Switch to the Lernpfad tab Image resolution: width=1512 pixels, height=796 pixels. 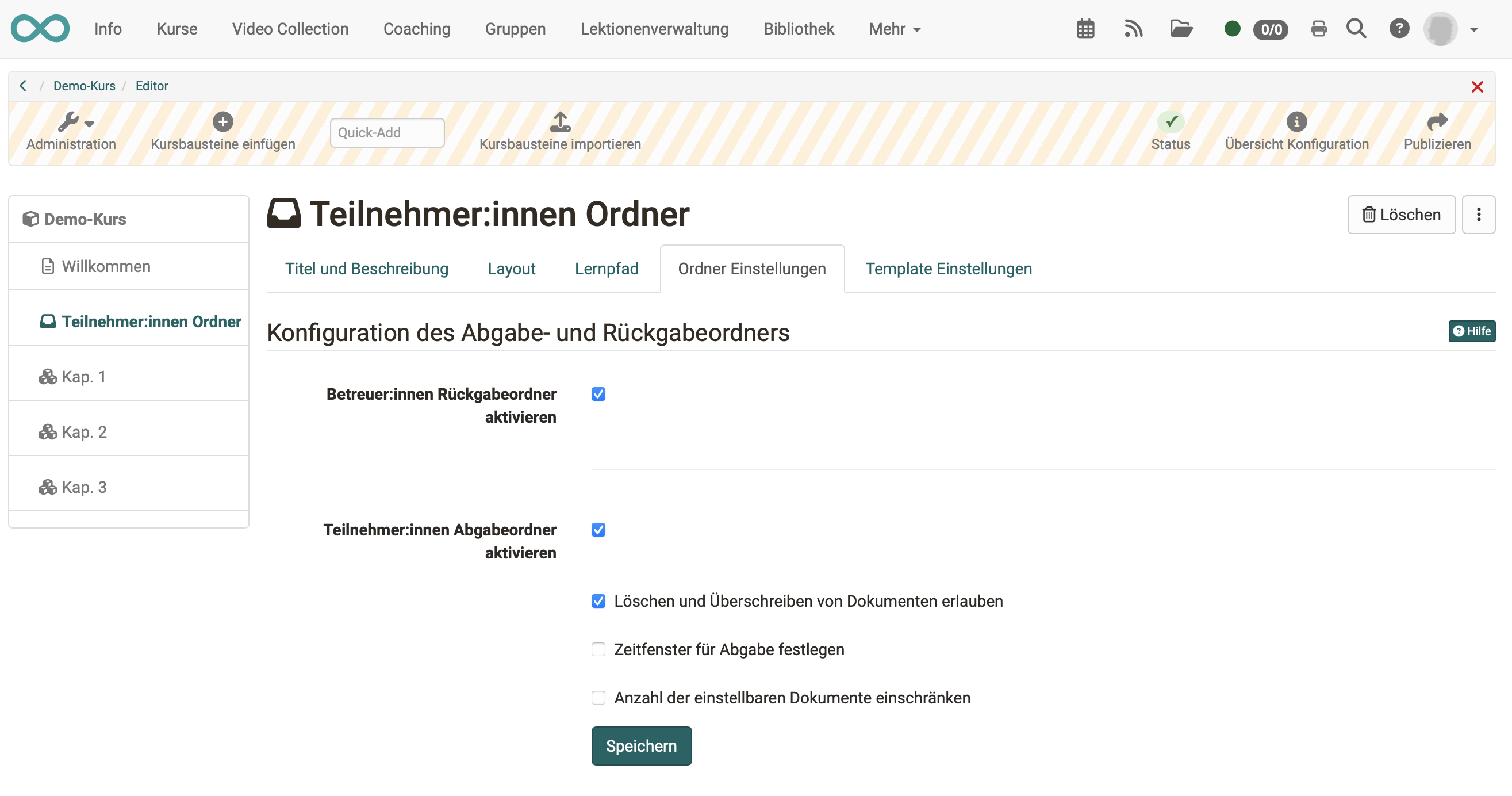click(607, 268)
